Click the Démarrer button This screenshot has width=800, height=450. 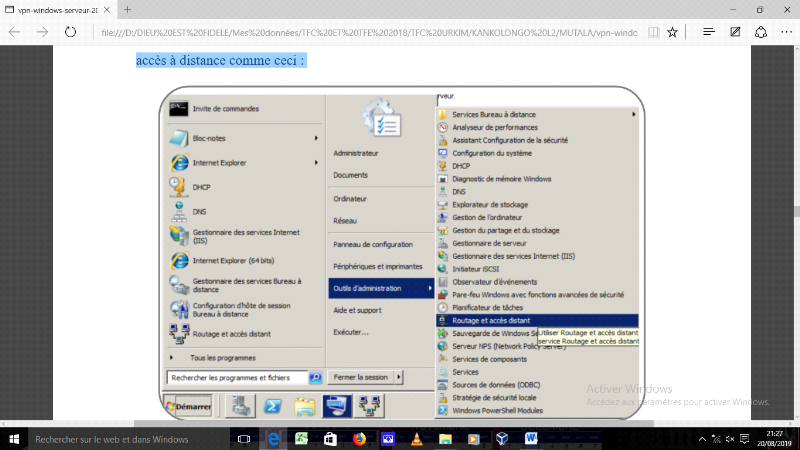click(189, 407)
